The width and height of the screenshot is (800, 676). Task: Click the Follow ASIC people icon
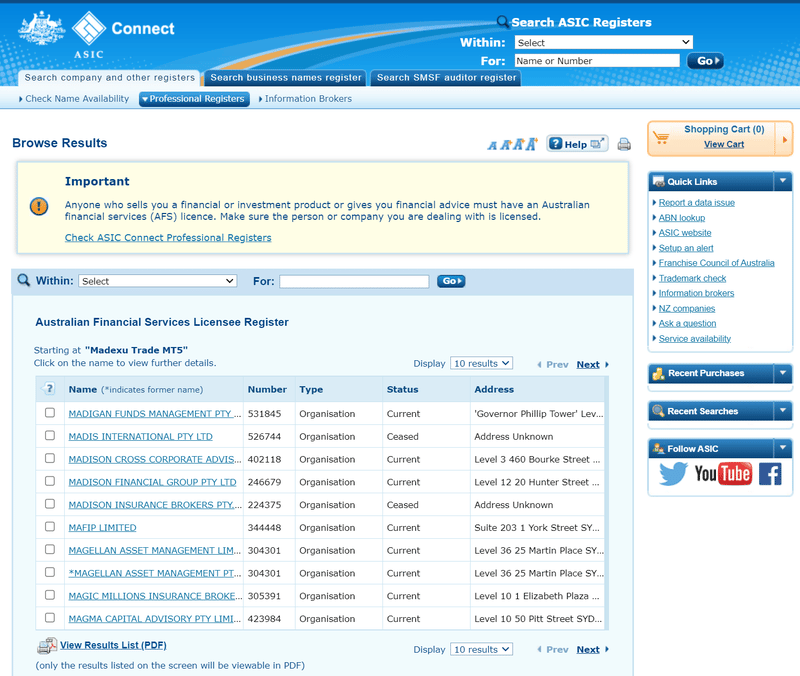pyautogui.click(x=659, y=448)
